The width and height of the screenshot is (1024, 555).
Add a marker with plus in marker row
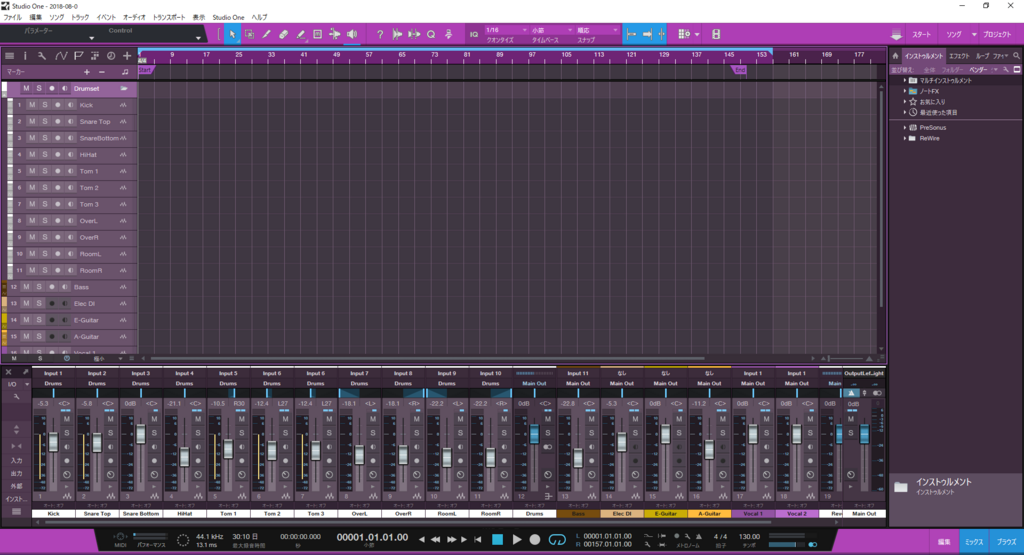[x=86, y=72]
